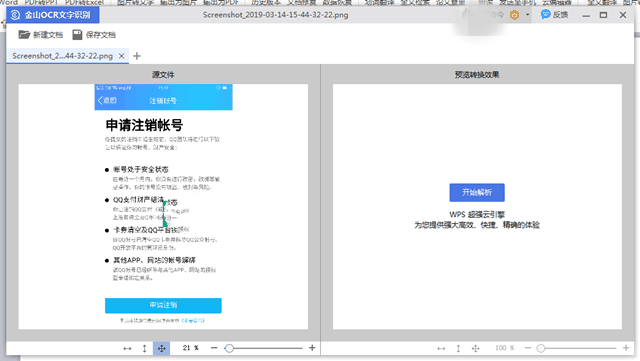Zoom out preview panel with minus
The height and width of the screenshot is (361, 640).
pos(528,348)
